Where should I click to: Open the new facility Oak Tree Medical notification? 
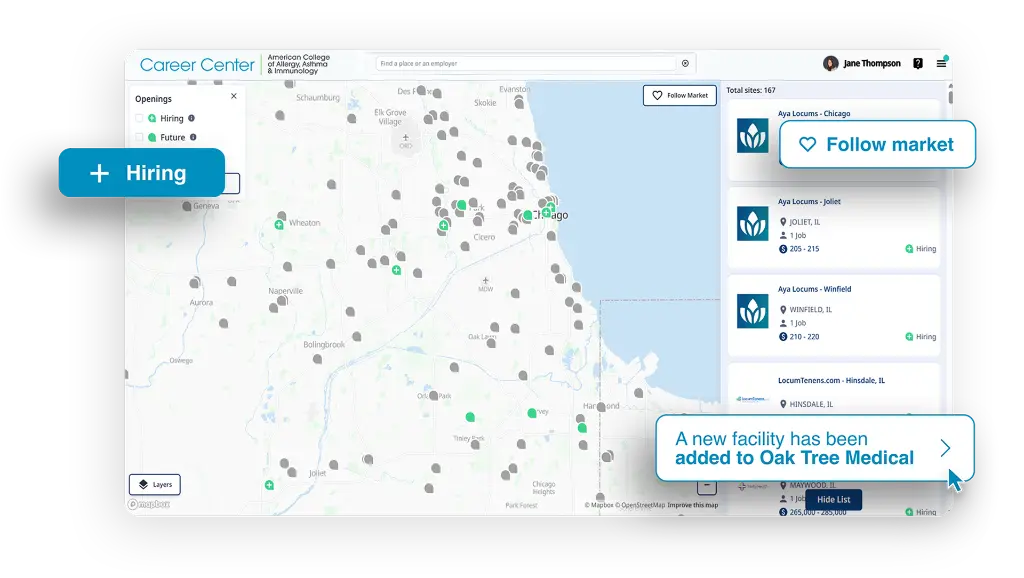pos(814,448)
